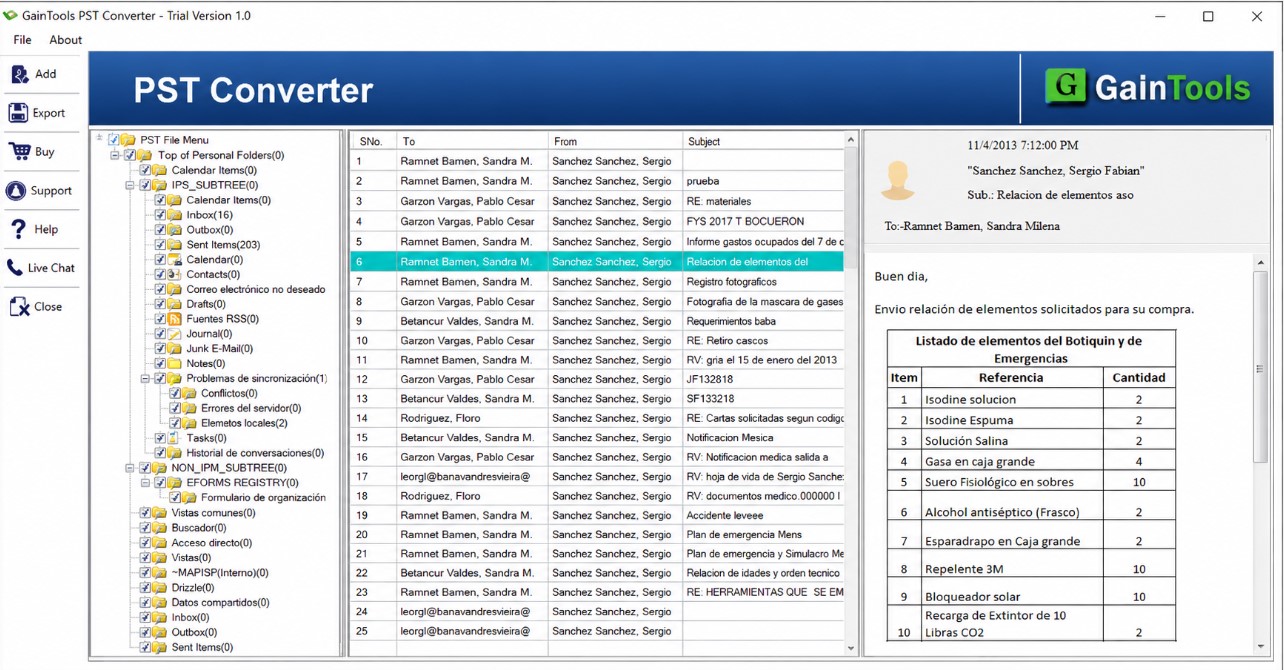Image resolution: width=1284 pixels, height=670 pixels.
Task: Click email list scrollbar up arrow
Action: [851, 140]
